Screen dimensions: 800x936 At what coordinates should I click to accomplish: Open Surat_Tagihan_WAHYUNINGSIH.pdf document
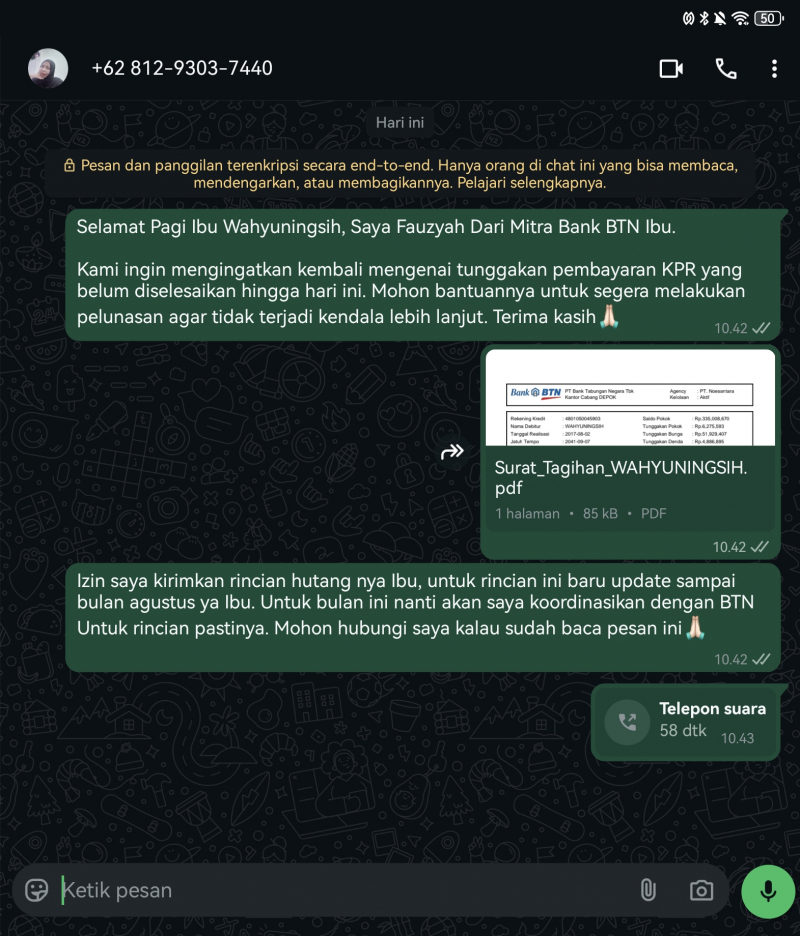(621, 478)
